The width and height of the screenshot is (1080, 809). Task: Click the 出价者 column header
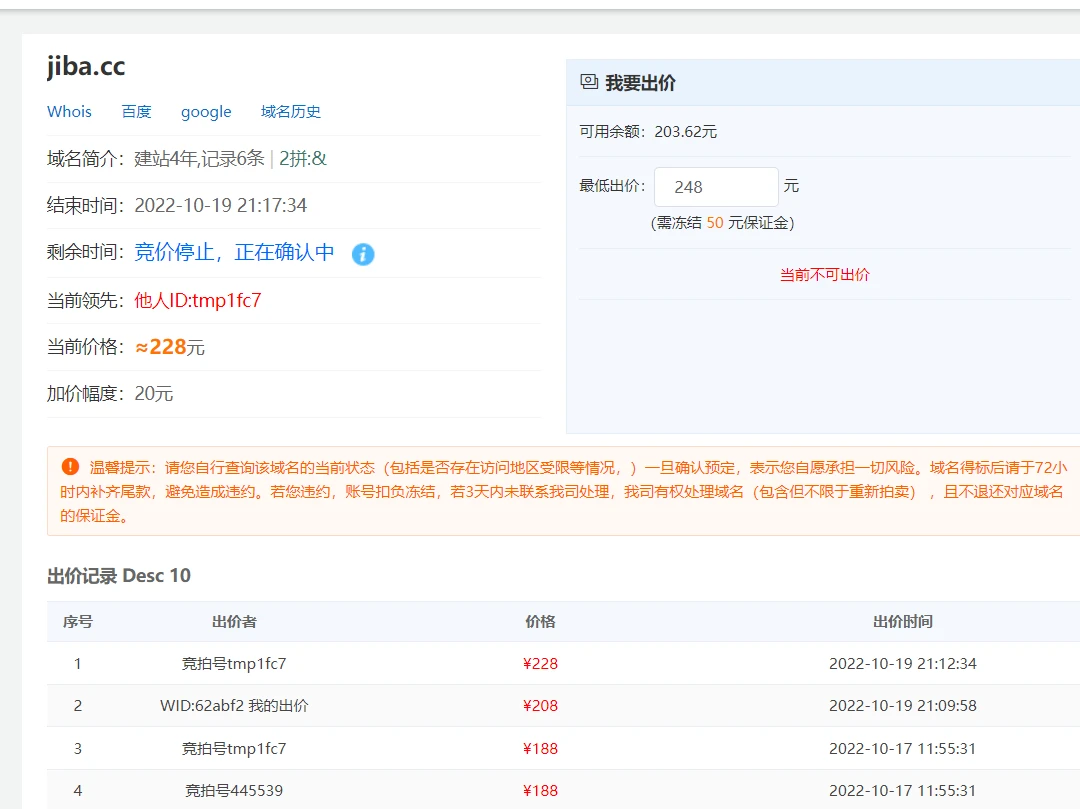point(234,622)
